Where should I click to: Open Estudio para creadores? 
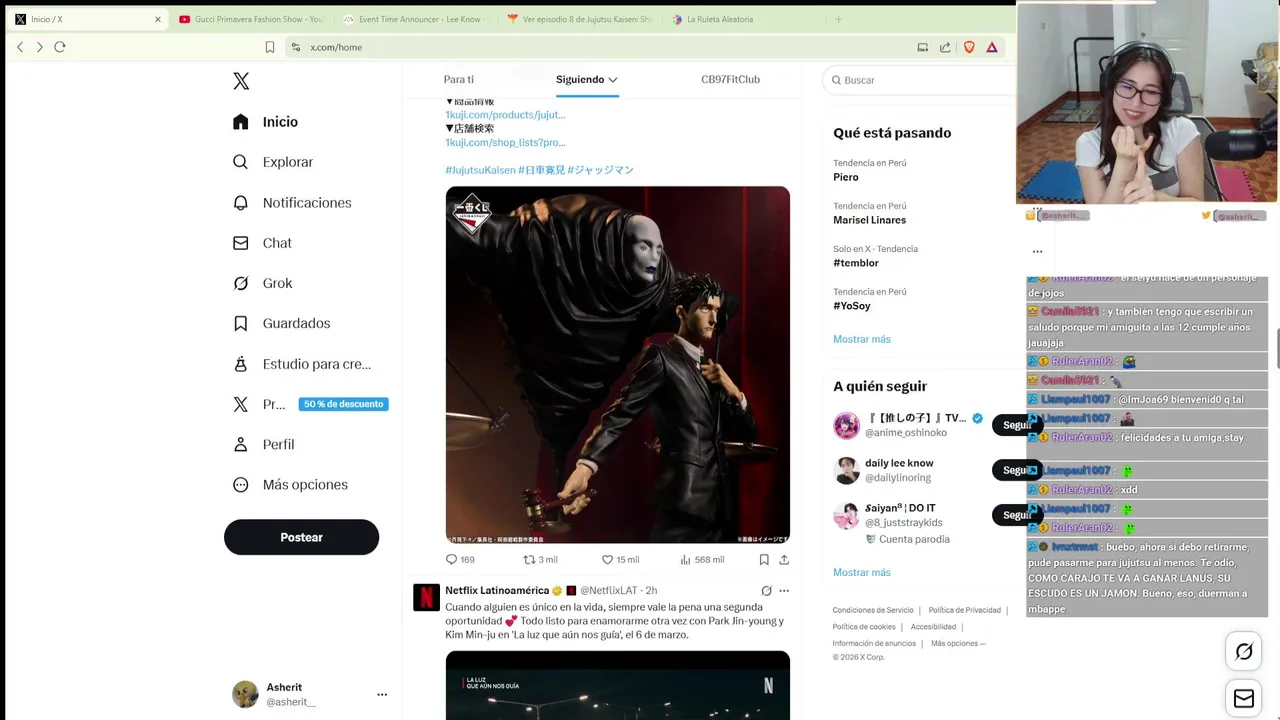[x=301, y=364]
